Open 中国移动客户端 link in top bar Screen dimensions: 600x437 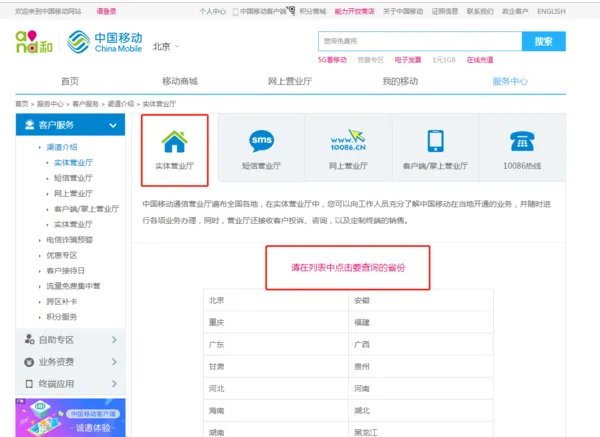coord(263,11)
